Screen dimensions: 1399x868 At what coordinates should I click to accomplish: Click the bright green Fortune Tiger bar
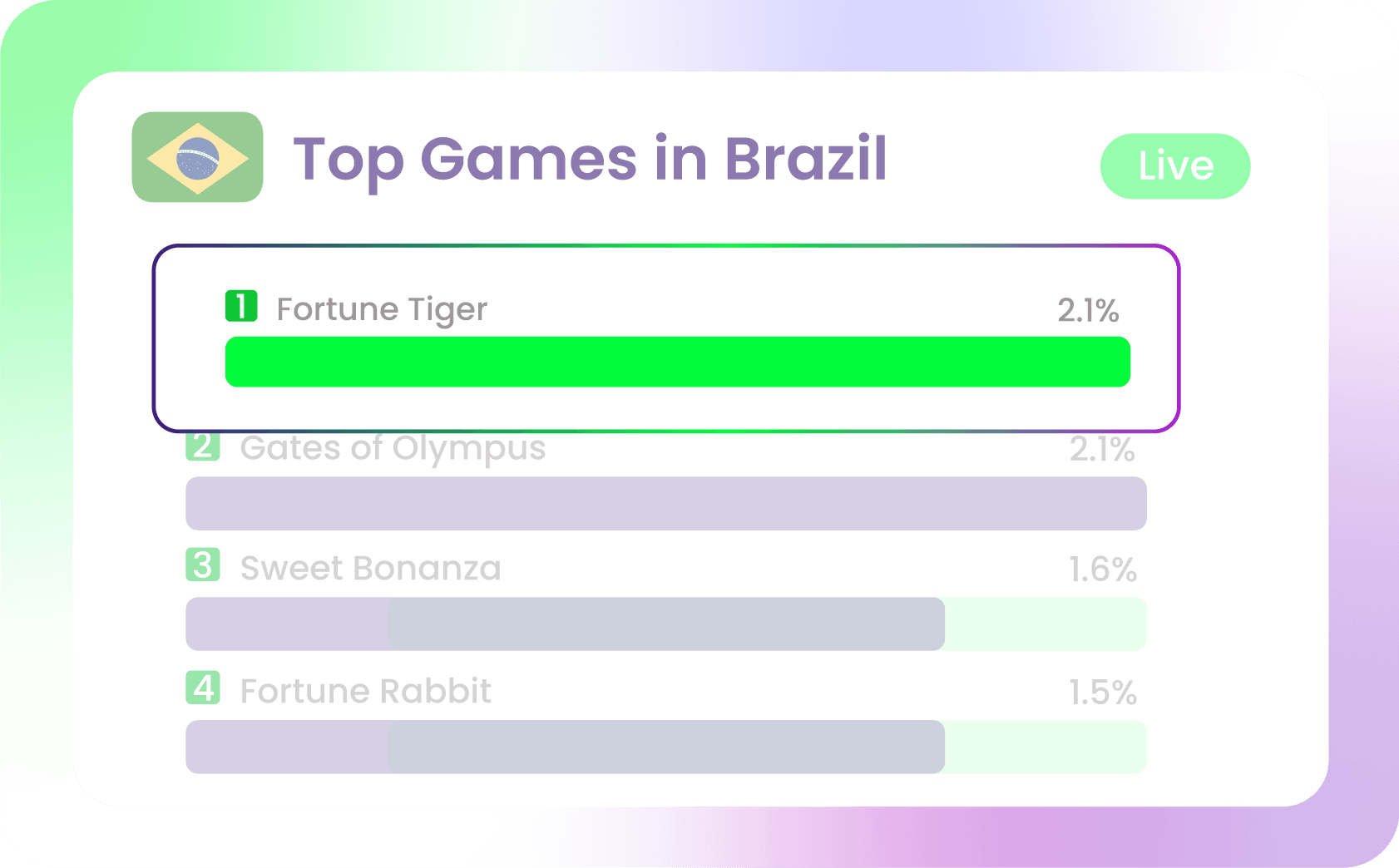[x=677, y=362]
